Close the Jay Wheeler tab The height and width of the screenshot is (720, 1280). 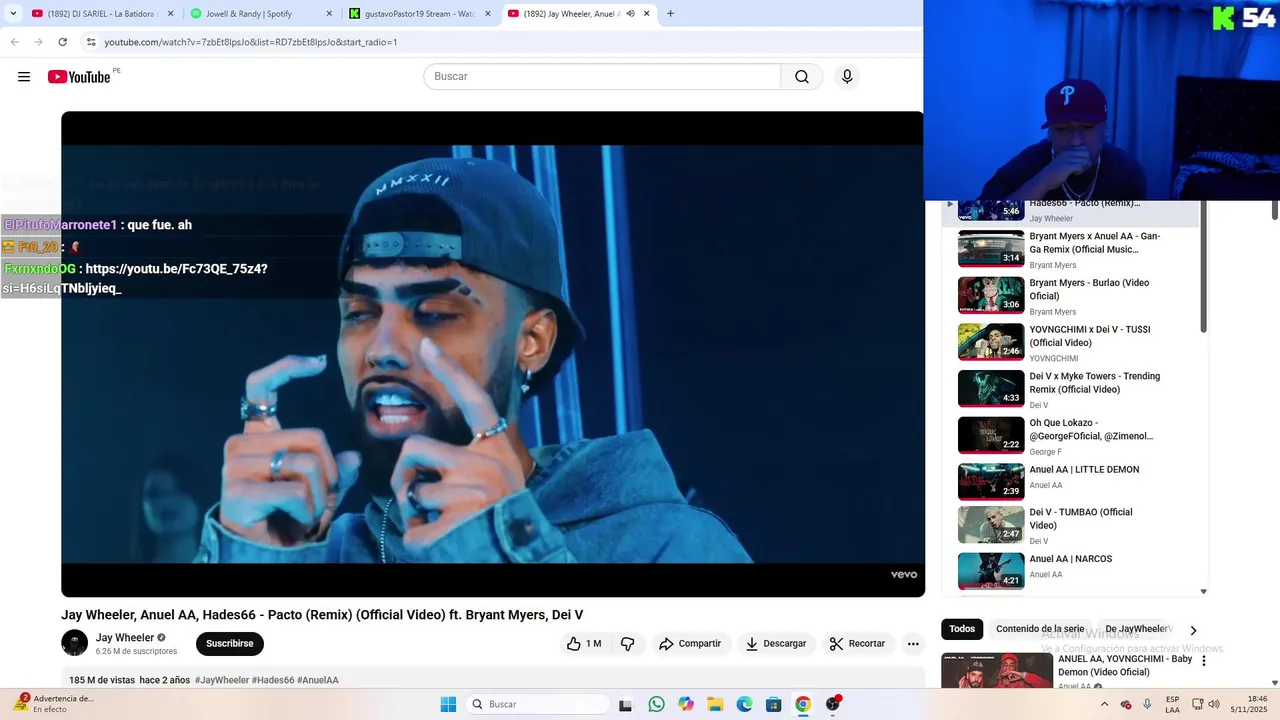click(647, 14)
